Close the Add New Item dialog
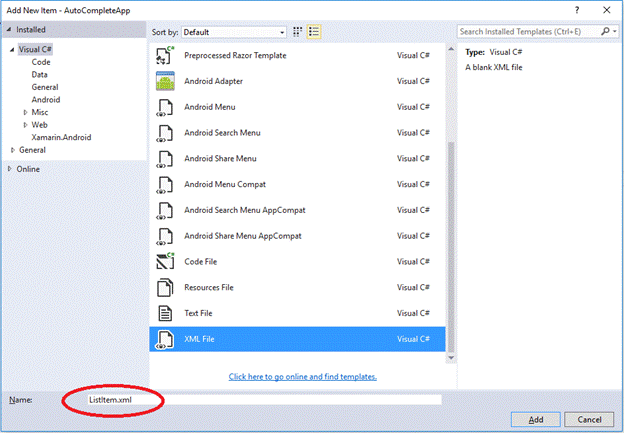624x433 pixels. point(606,10)
